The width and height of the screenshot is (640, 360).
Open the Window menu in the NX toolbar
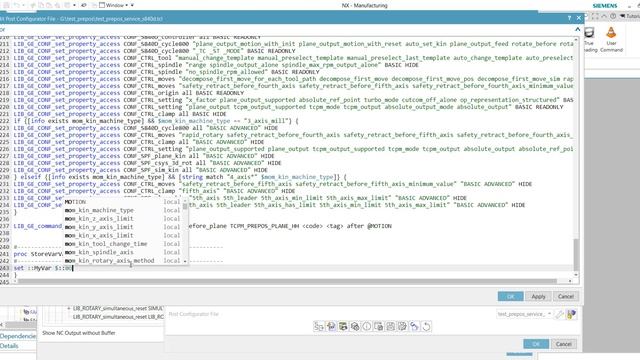click(113, 5)
